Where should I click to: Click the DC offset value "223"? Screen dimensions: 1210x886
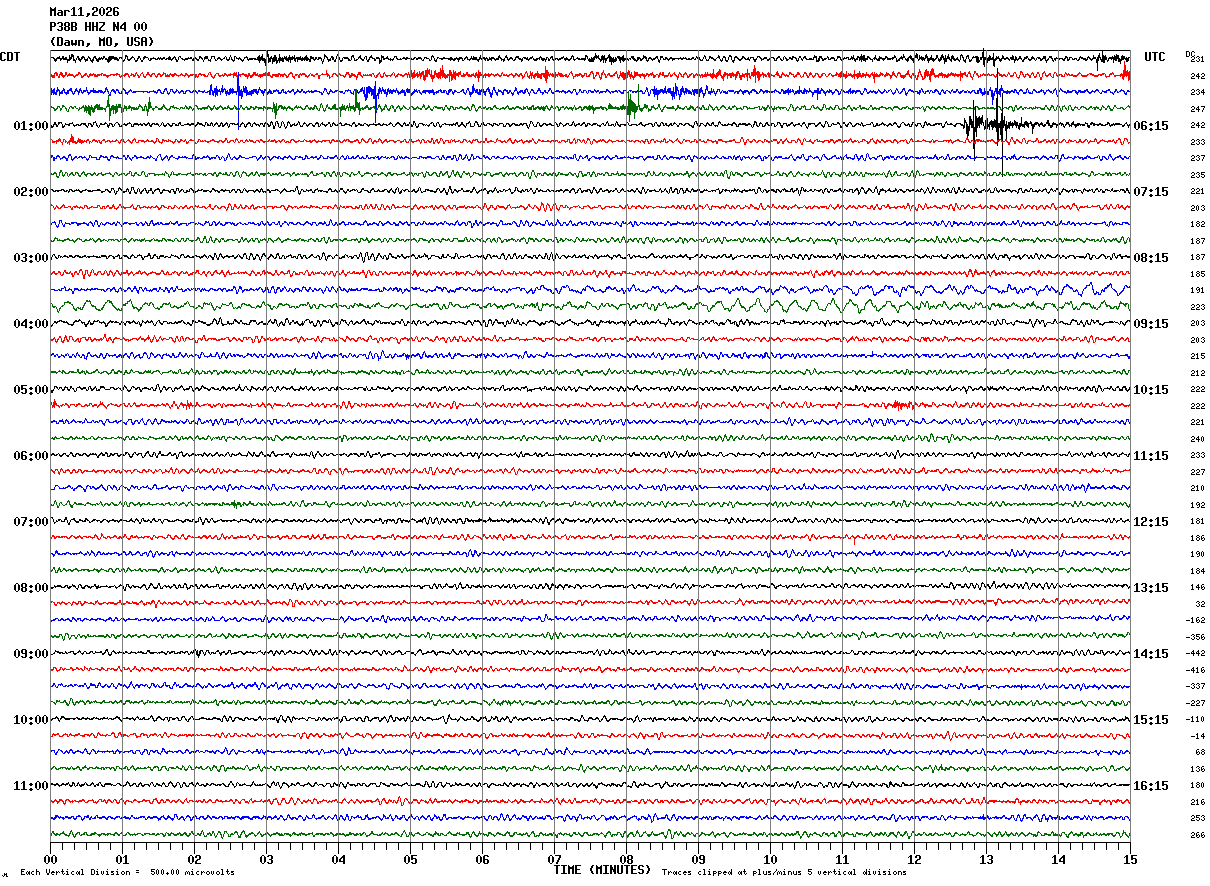pos(1198,307)
